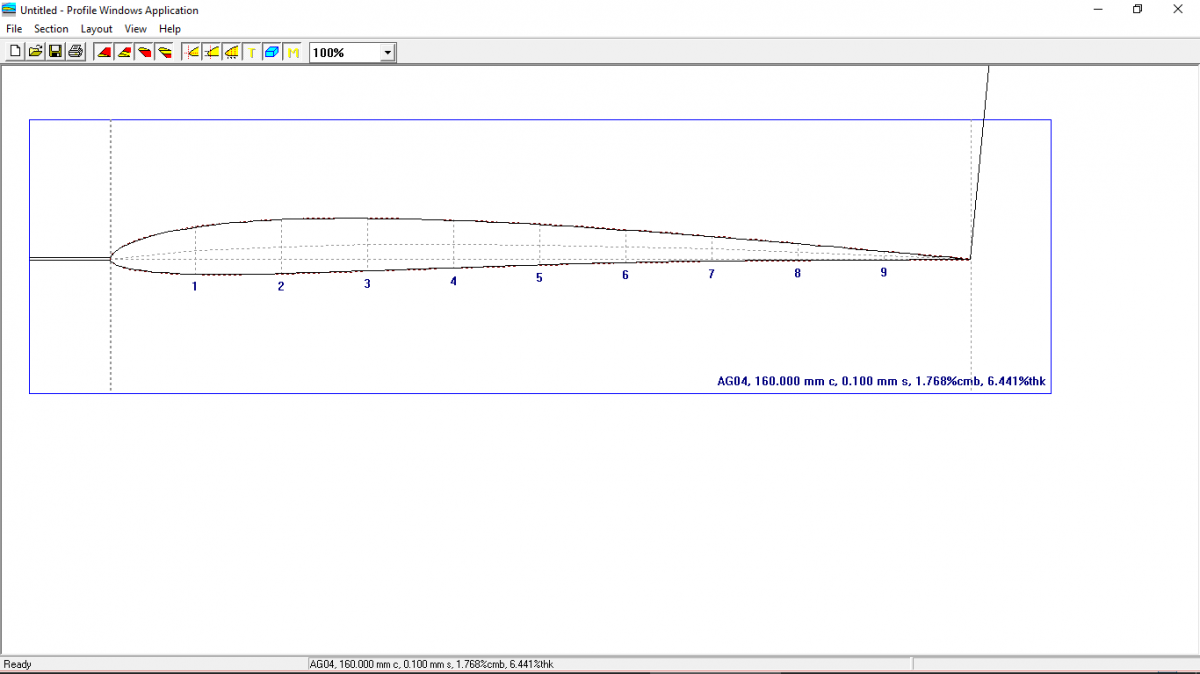Open the Help menu
Viewport: 1200px width, 674px height.
point(170,29)
